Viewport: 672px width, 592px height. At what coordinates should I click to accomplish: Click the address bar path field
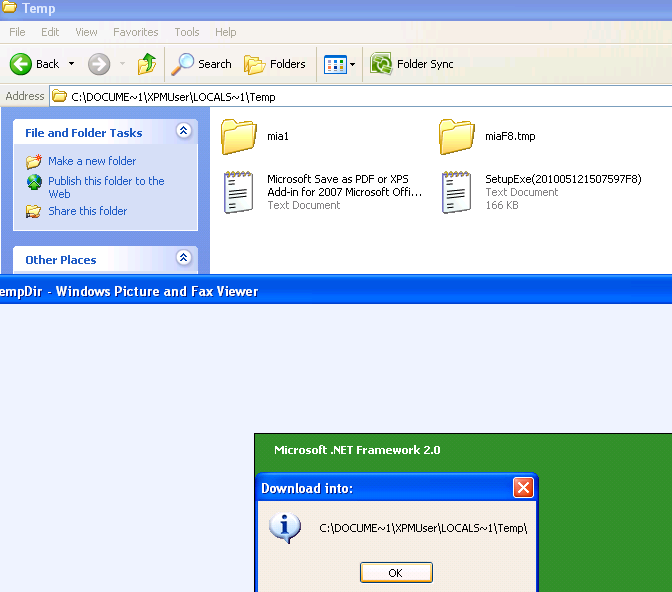(361, 97)
